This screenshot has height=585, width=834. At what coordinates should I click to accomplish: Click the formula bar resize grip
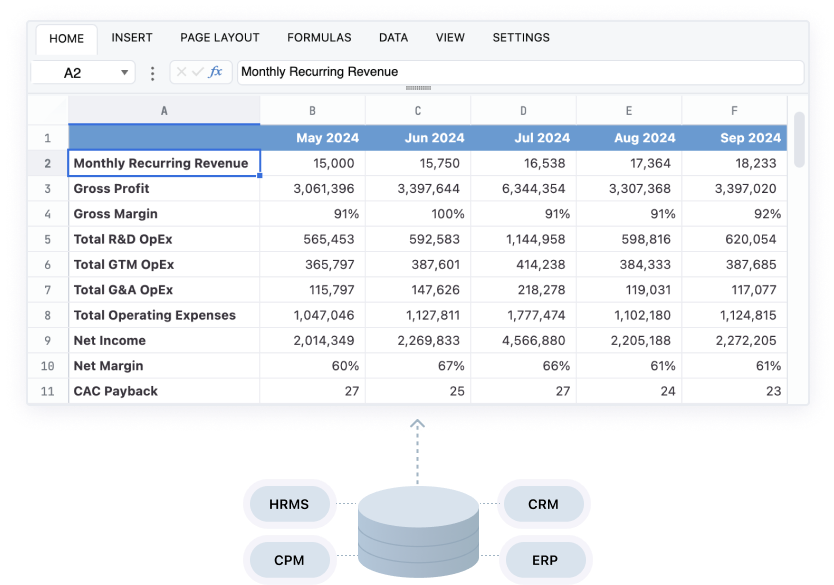[417, 89]
